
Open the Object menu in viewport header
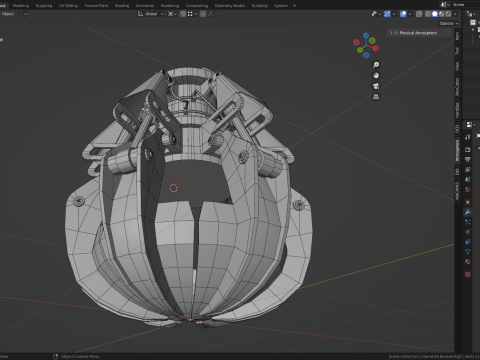click(x=8, y=14)
